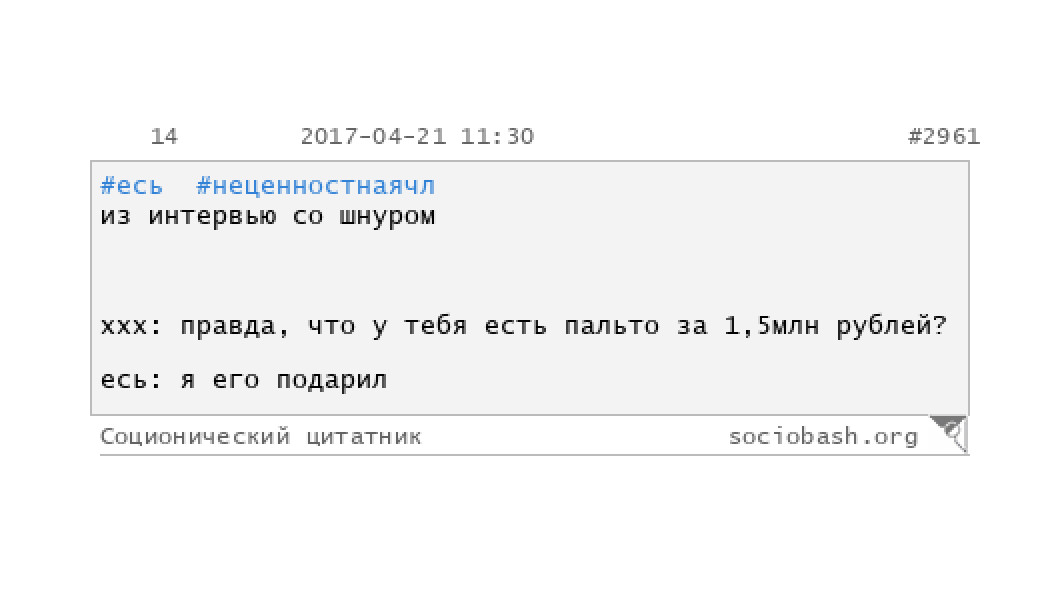Click the reply text 'я его подарил'
This screenshot has height=604, width=1048.
284,381
